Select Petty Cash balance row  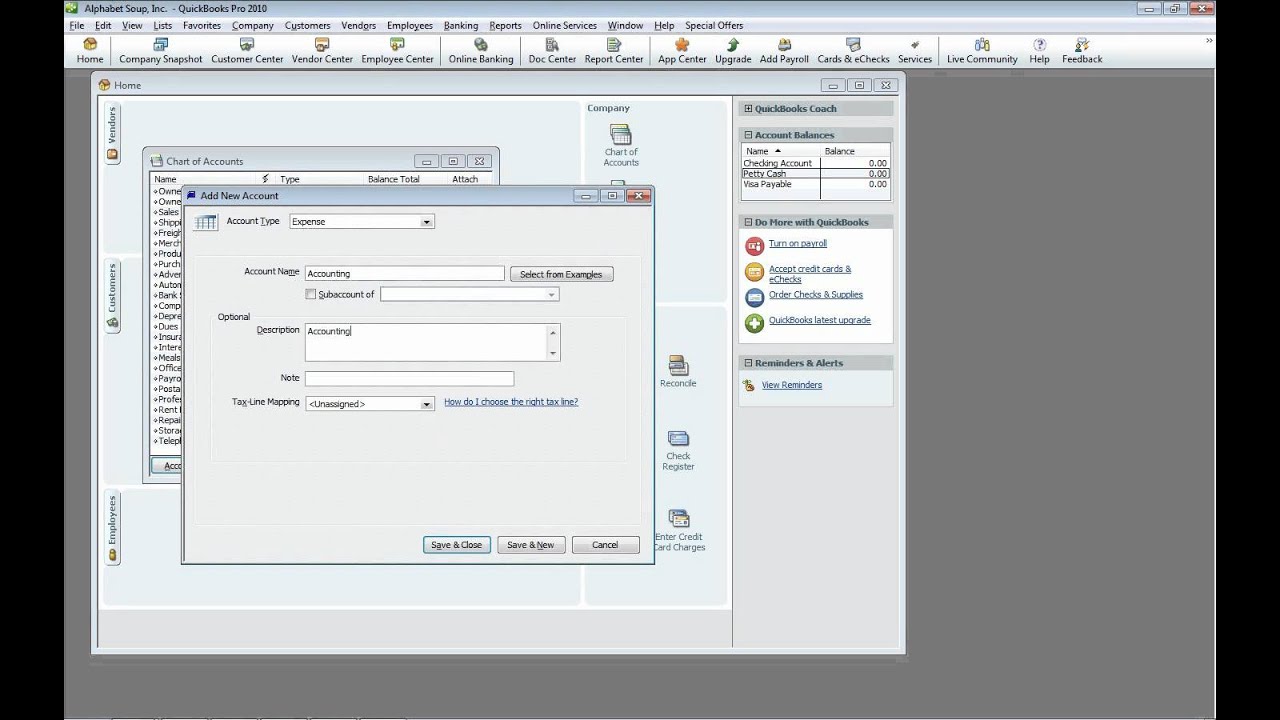815,174
